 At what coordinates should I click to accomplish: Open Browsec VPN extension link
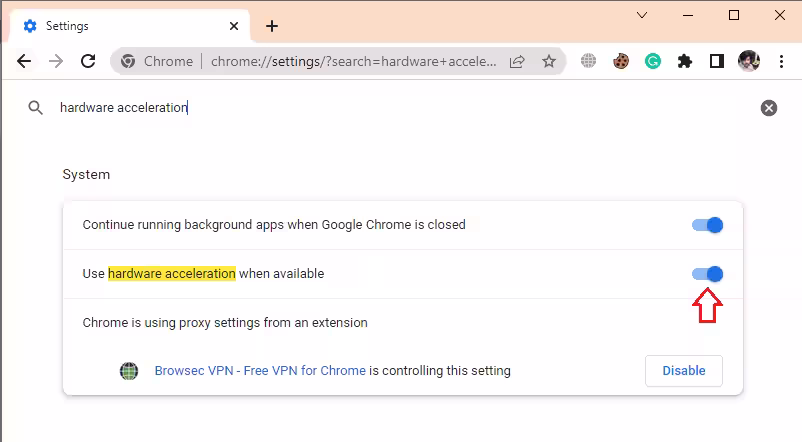tap(260, 371)
